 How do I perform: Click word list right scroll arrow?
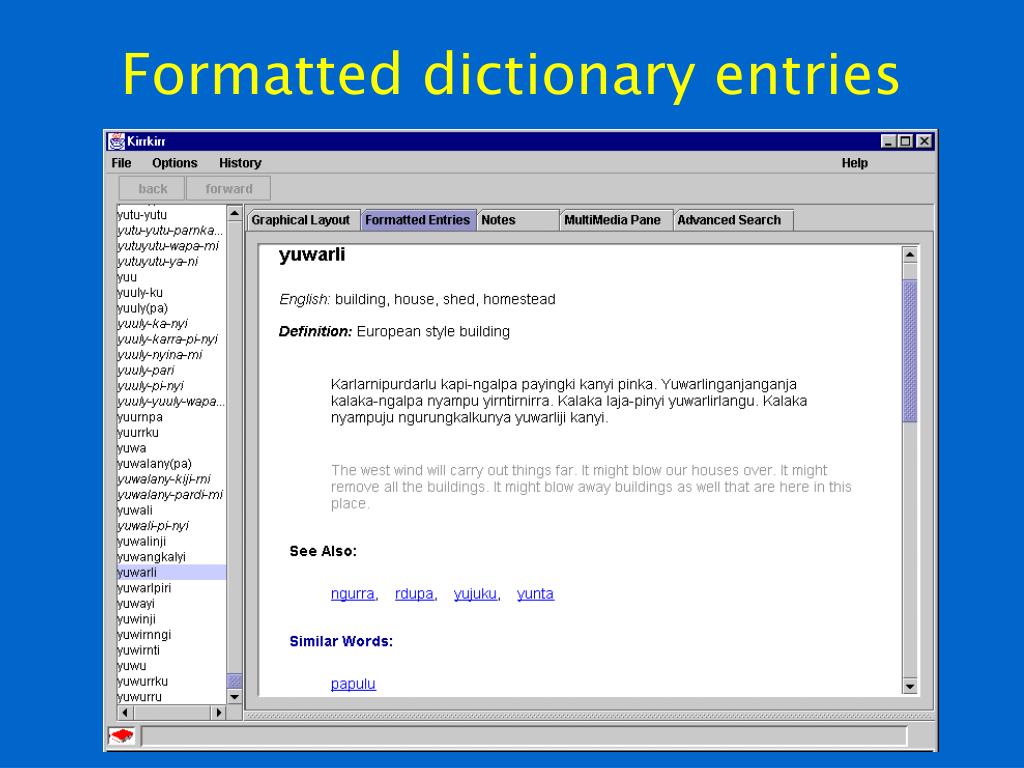point(219,712)
